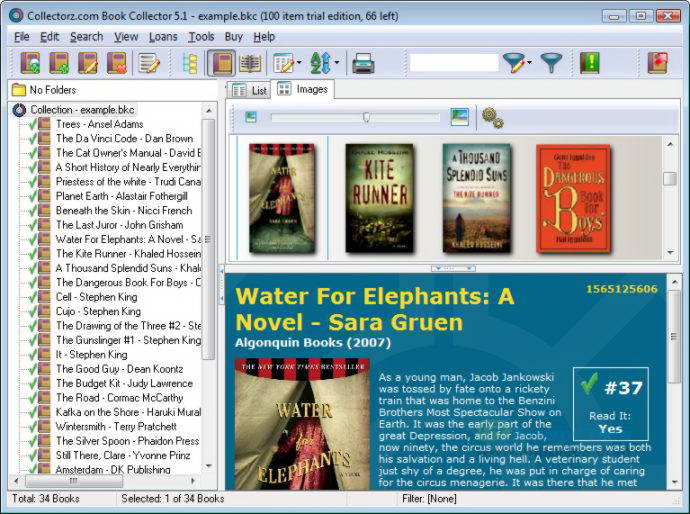Click the Add Book Manually icon with green plus
Screen dimensions: 690x514
[x=59, y=63]
